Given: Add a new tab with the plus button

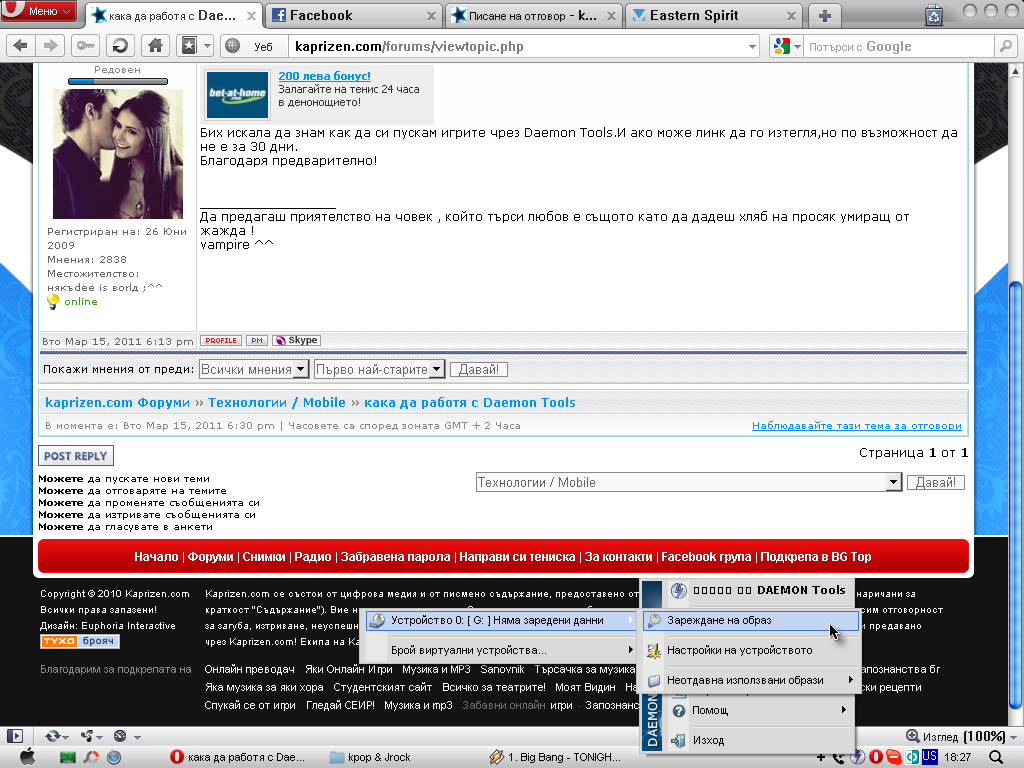Looking at the screenshot, I should click(824, 16).
